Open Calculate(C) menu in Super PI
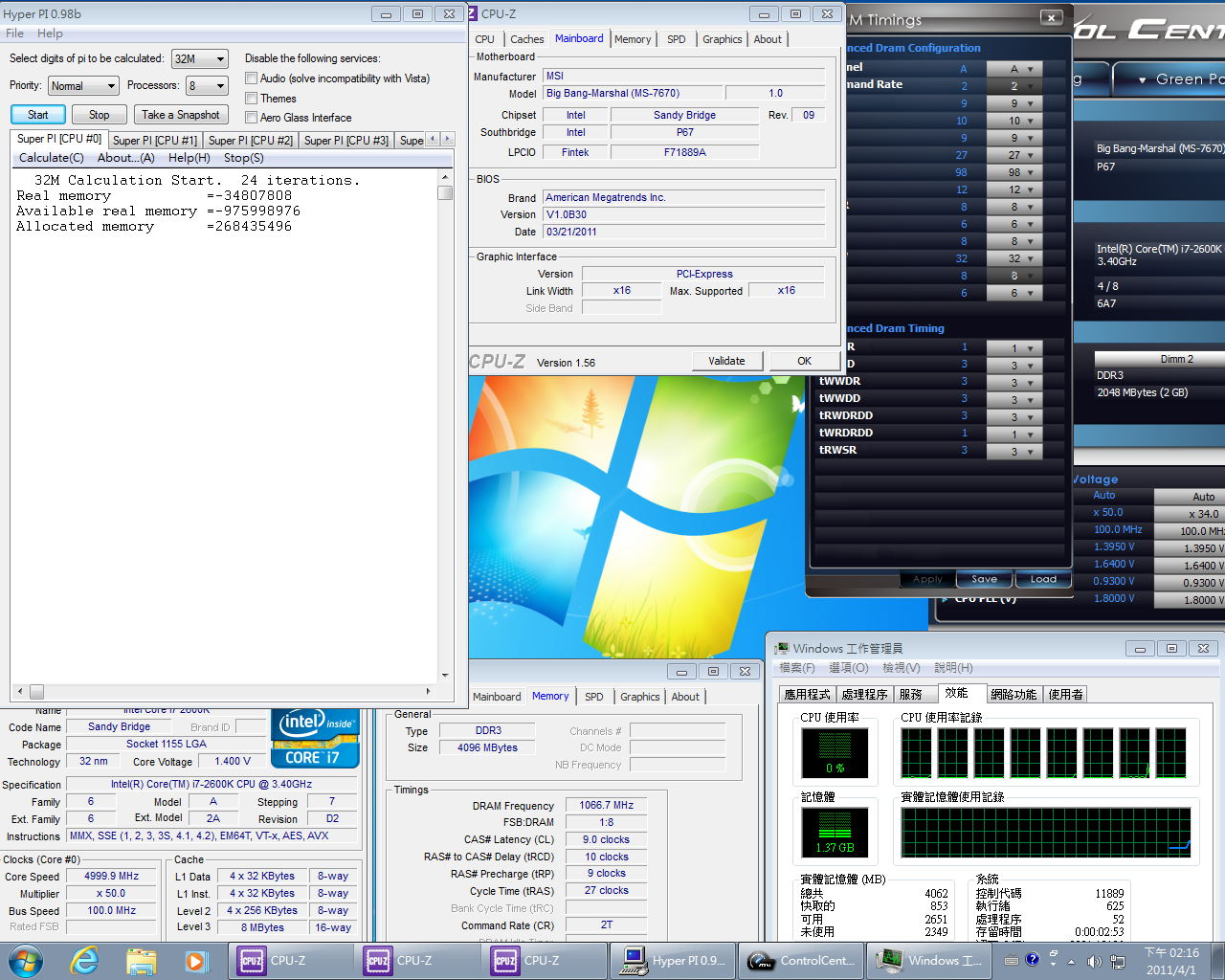 [x=52, y=158]
